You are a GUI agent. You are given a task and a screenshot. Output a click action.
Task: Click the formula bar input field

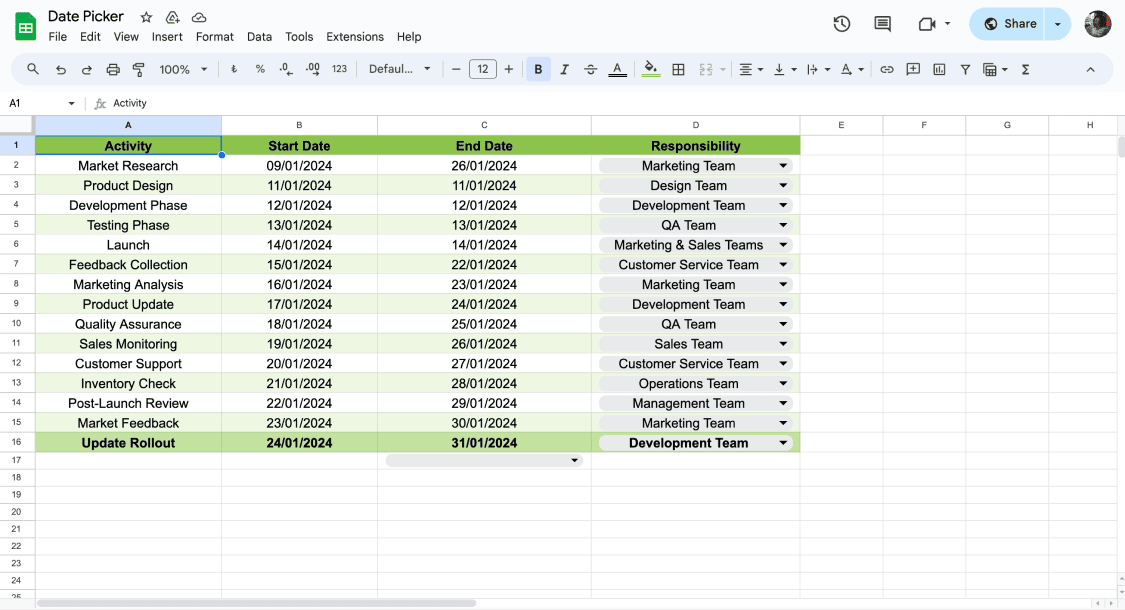pyautogui.click(x=600, y=103)
